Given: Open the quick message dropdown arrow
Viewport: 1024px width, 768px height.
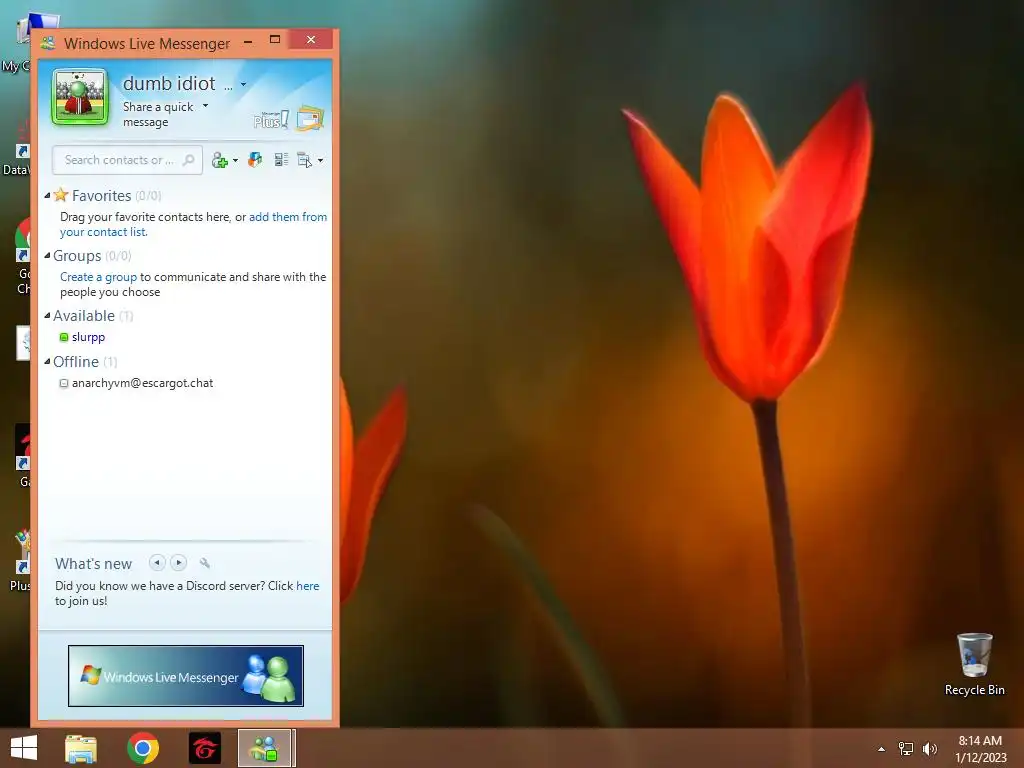Looking at the screenshot, I should tap(205, 106).
